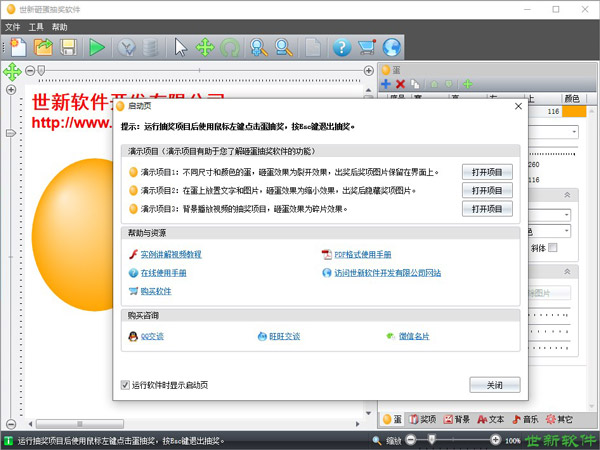Open demo project 3 with 打开项目 button
Screen dimensions: 600x450
pyautogui.click(x=487, y=209)
